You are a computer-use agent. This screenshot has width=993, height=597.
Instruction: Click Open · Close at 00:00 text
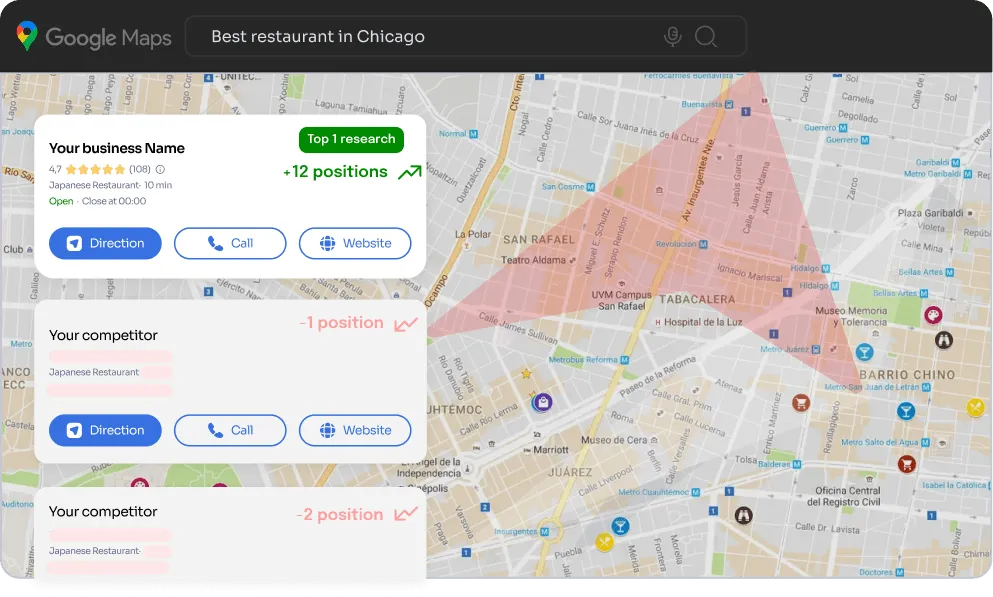click(98, 201)
